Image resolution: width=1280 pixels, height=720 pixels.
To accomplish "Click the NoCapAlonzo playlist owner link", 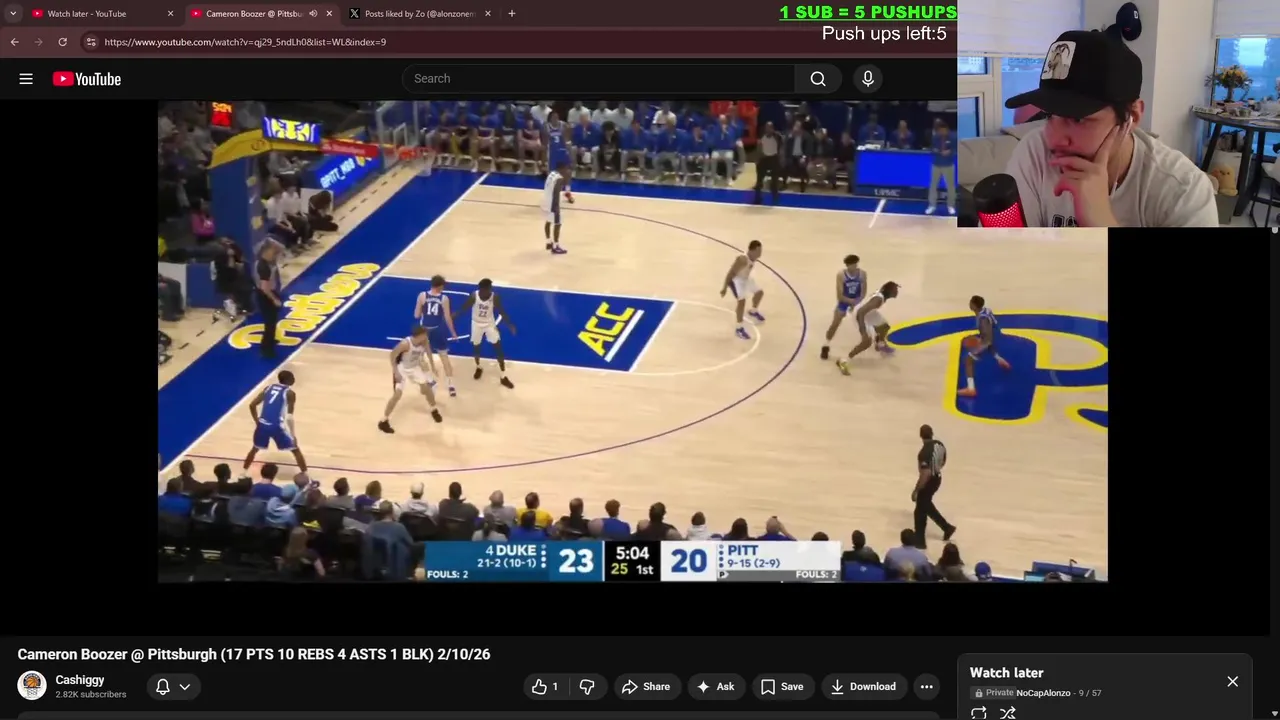I will click(1043, 693).
